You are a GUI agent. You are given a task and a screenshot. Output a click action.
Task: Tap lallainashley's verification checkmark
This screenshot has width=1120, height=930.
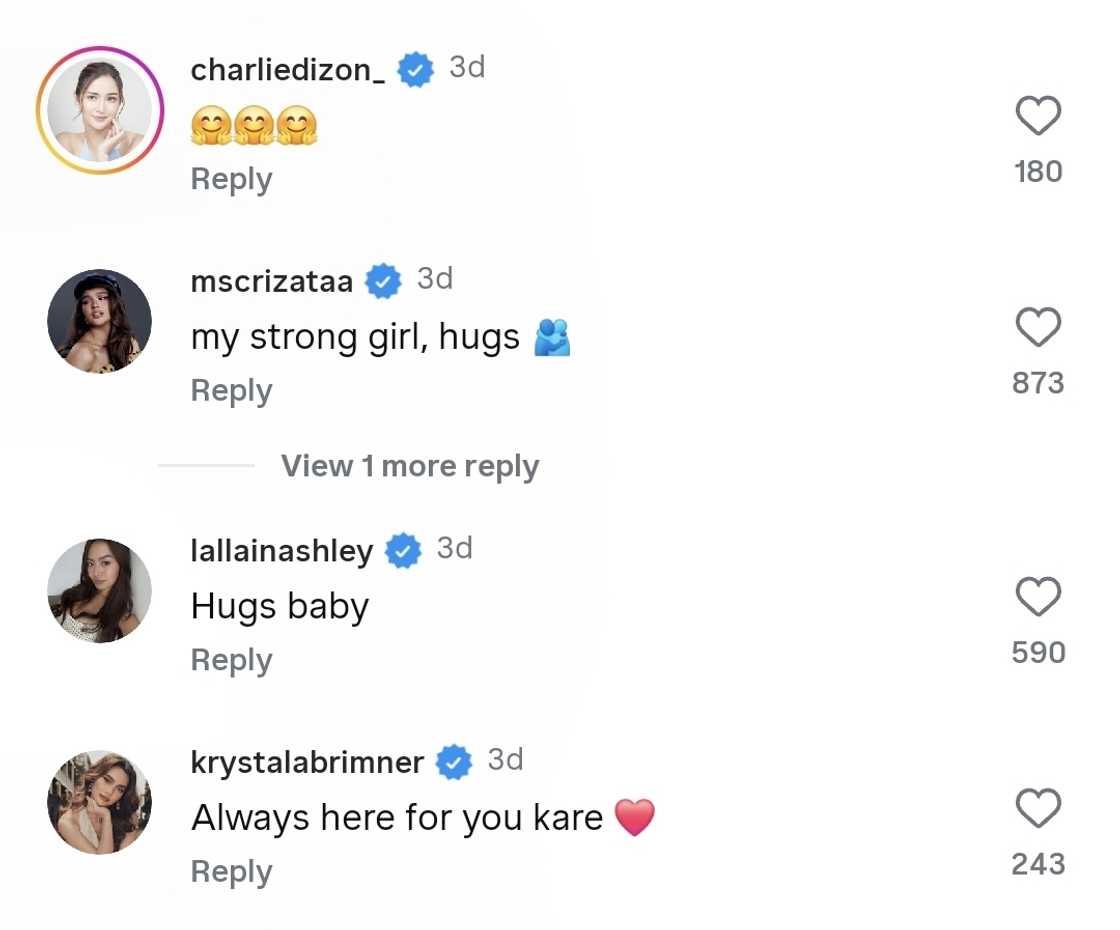(403, 550)
